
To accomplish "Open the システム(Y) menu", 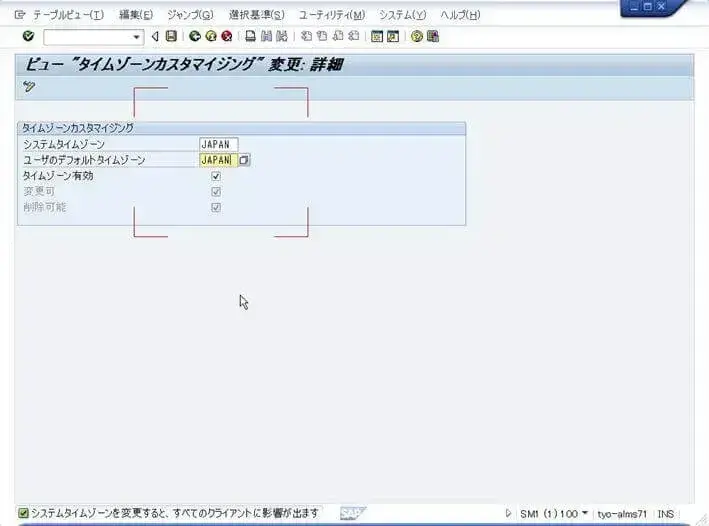I will tap(402, 15).
